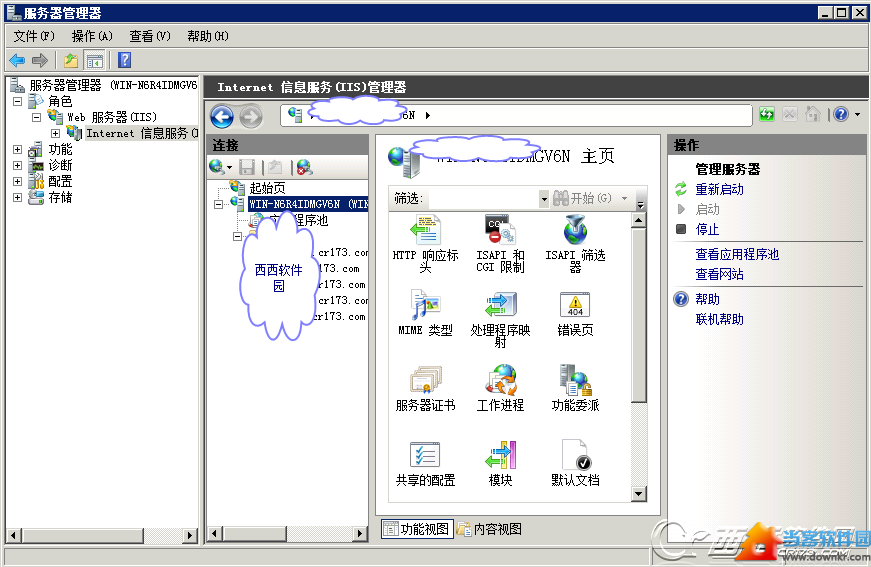Expand the Internet 信息服务 tree node

[56, 133]
